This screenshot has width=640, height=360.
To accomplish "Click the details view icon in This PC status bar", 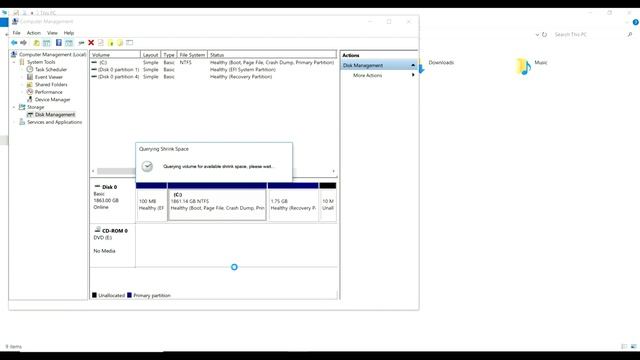I will pos(624,347).
